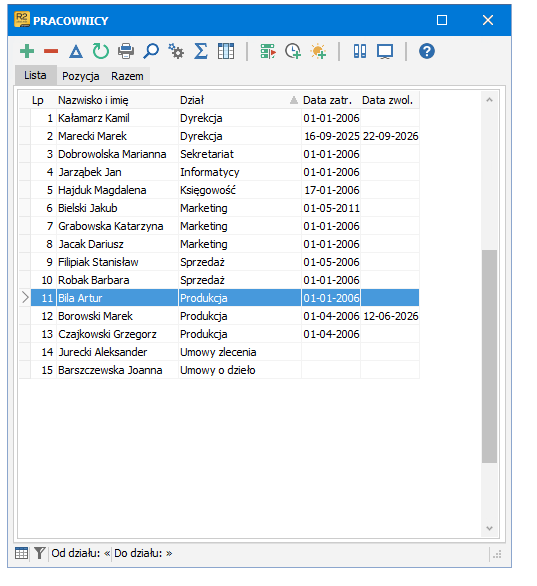The image size is (537, 586).
Task: Select the row Czajkowski Grzegorz
Action: (x=219, y=334)
